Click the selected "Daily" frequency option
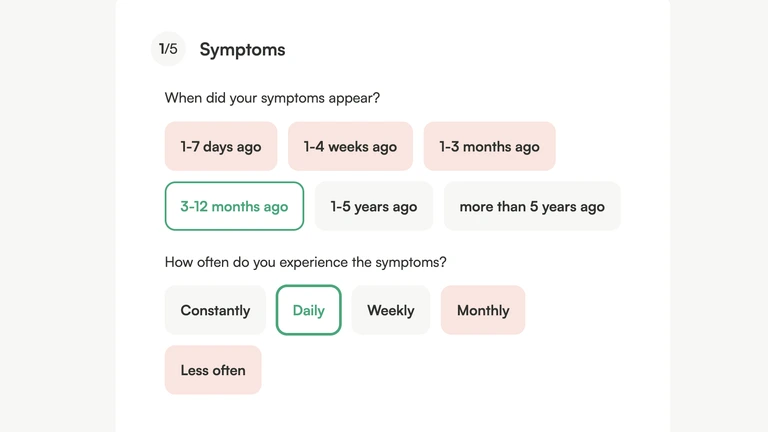Viewport: 768px width, 432px height. pos(308,310)
